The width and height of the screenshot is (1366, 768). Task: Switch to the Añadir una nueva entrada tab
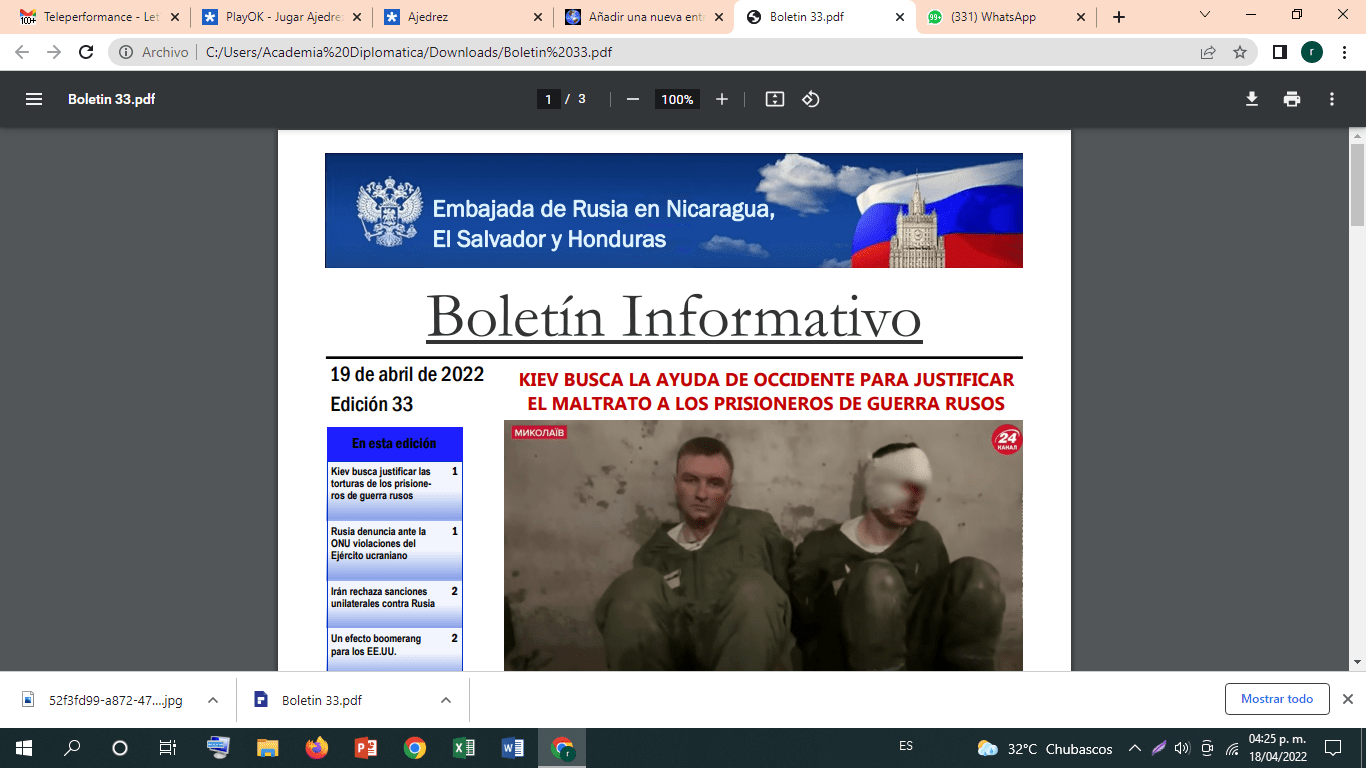pos(645,17)
